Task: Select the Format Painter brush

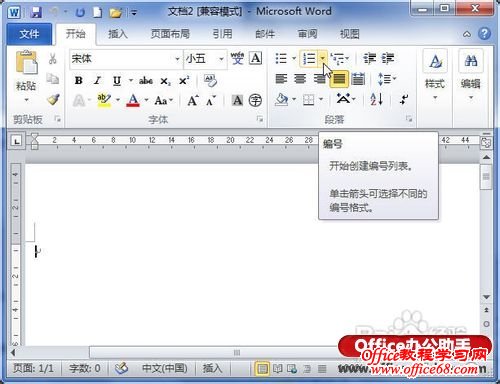Action: [53, 99]
